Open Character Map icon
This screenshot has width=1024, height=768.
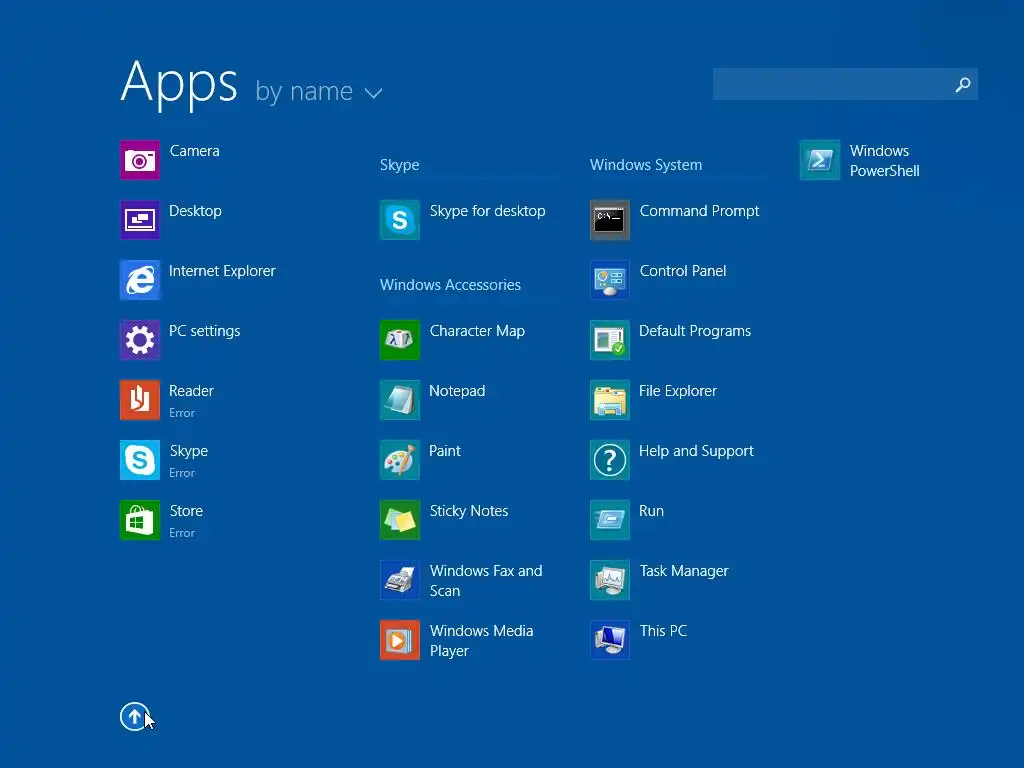coord(400,340)
